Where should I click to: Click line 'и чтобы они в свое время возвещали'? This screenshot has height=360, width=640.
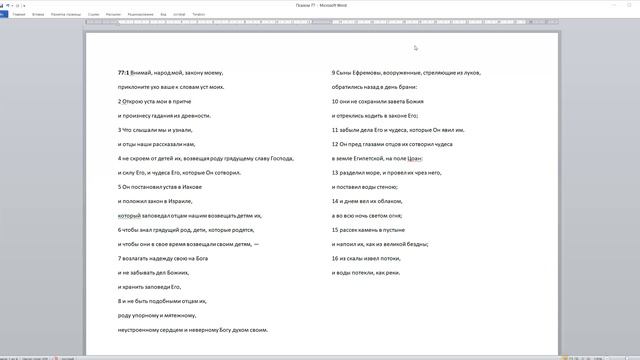point(188,244)
